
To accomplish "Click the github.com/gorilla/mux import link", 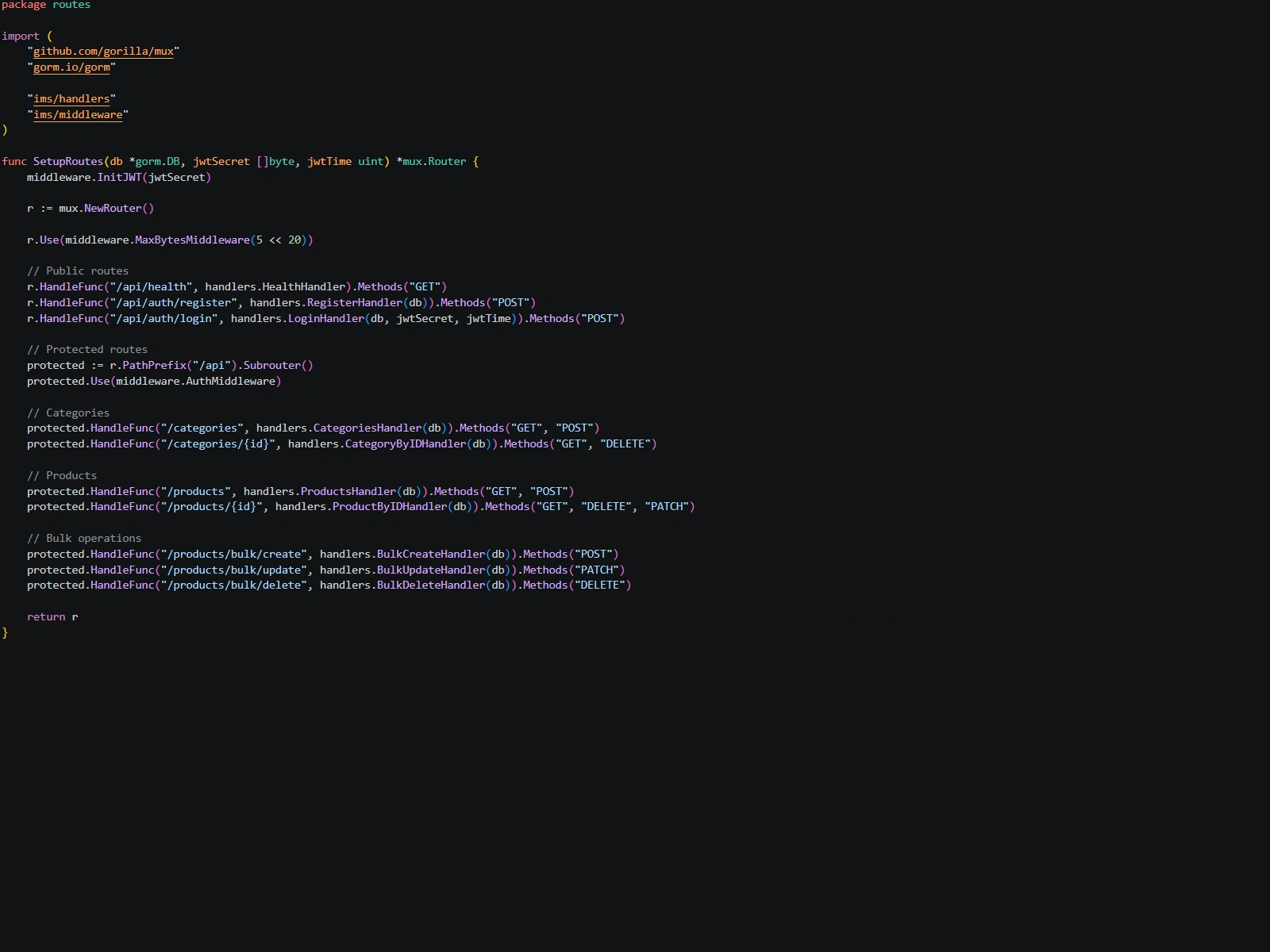I will 103,52.
